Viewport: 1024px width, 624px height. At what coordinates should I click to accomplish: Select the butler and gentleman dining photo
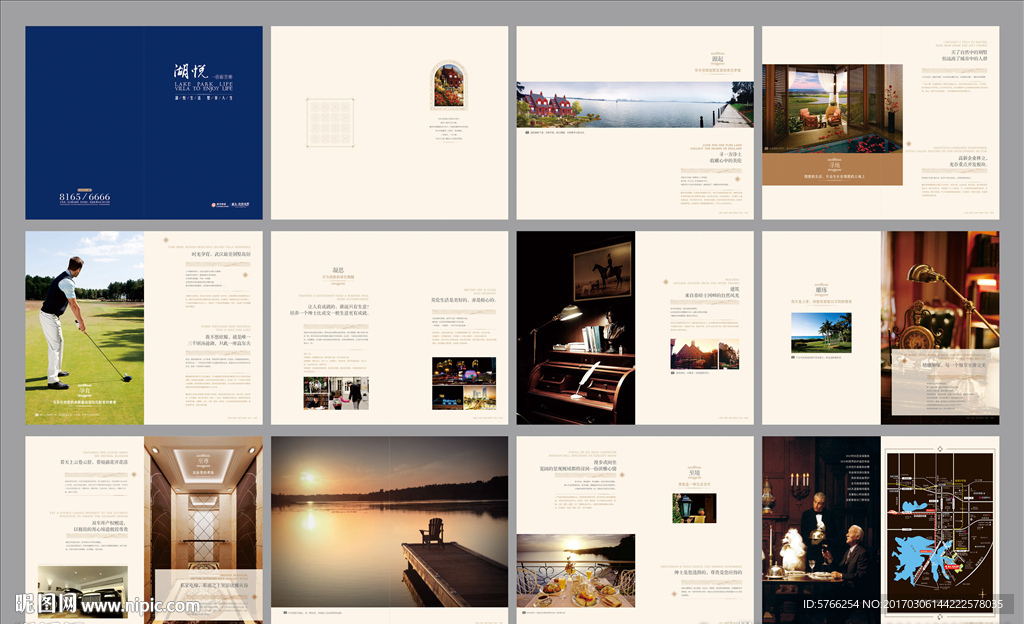821,530
